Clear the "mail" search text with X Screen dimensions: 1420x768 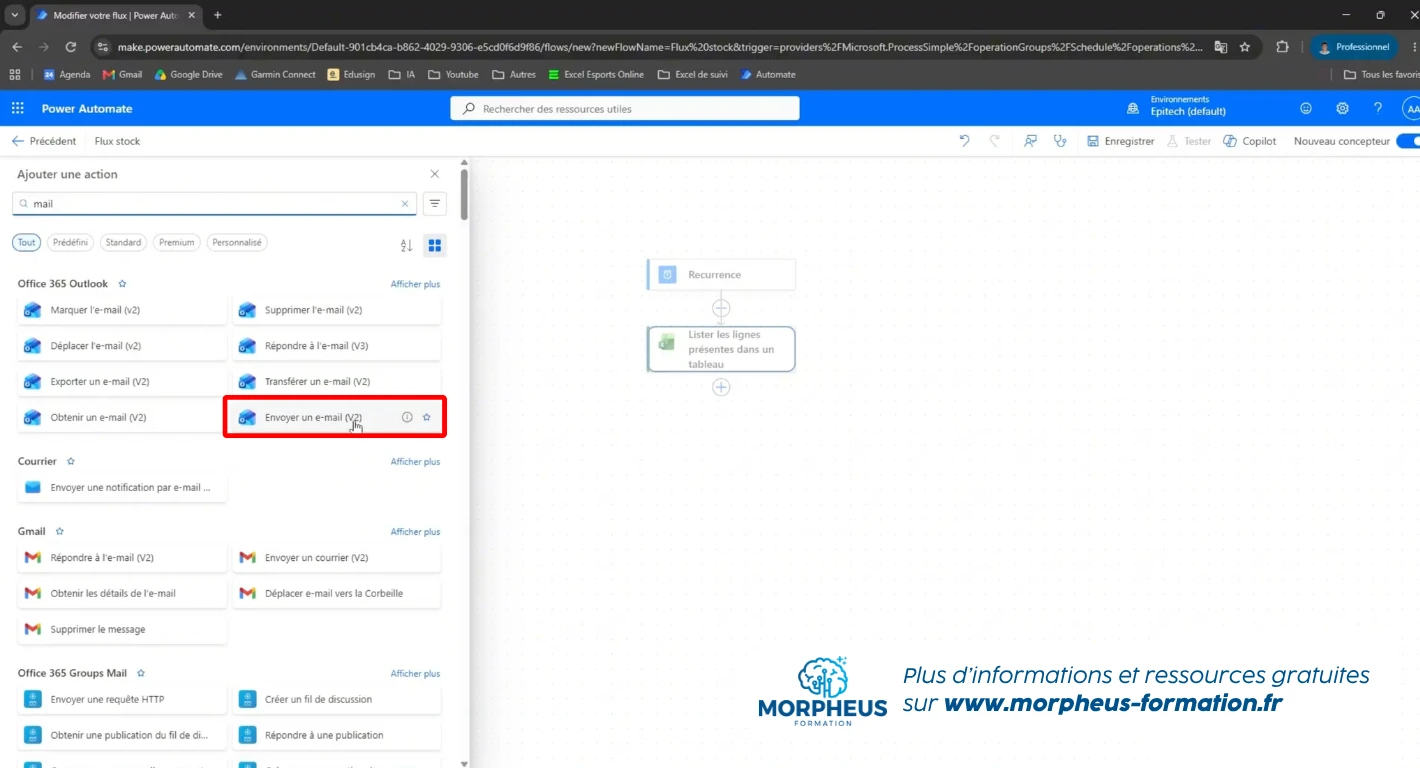(x=405, y=204)
